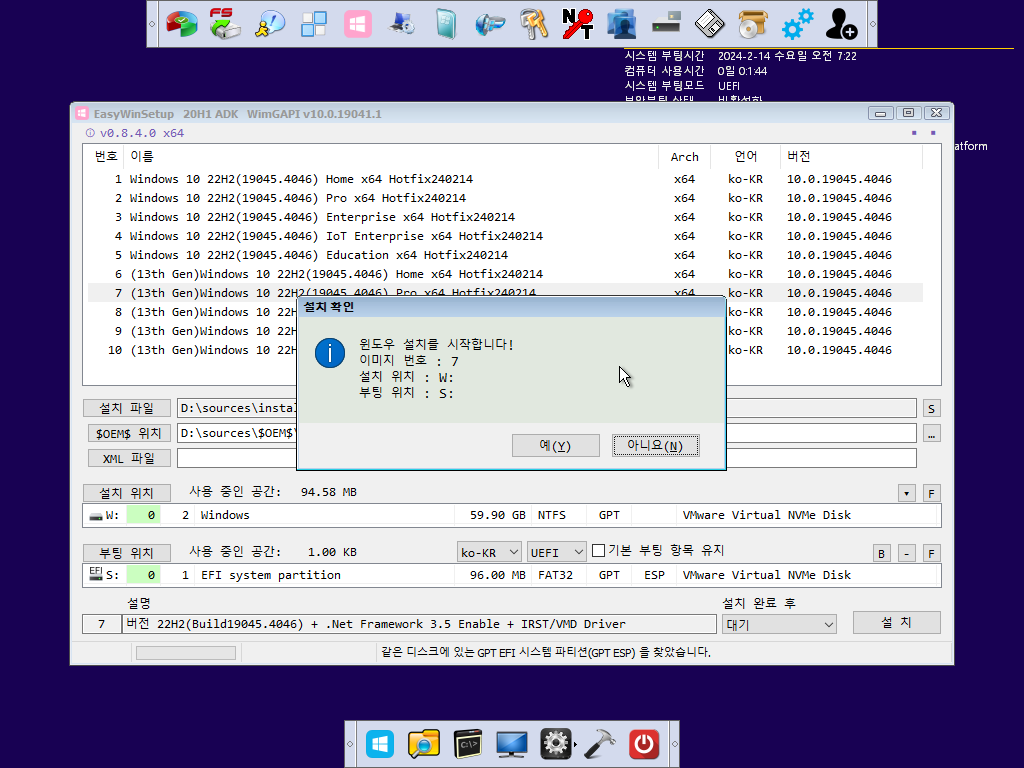Click the B button on 부팅 위치 row
The height and width of the screenshot is (768, 1024).
click(882, 554)
